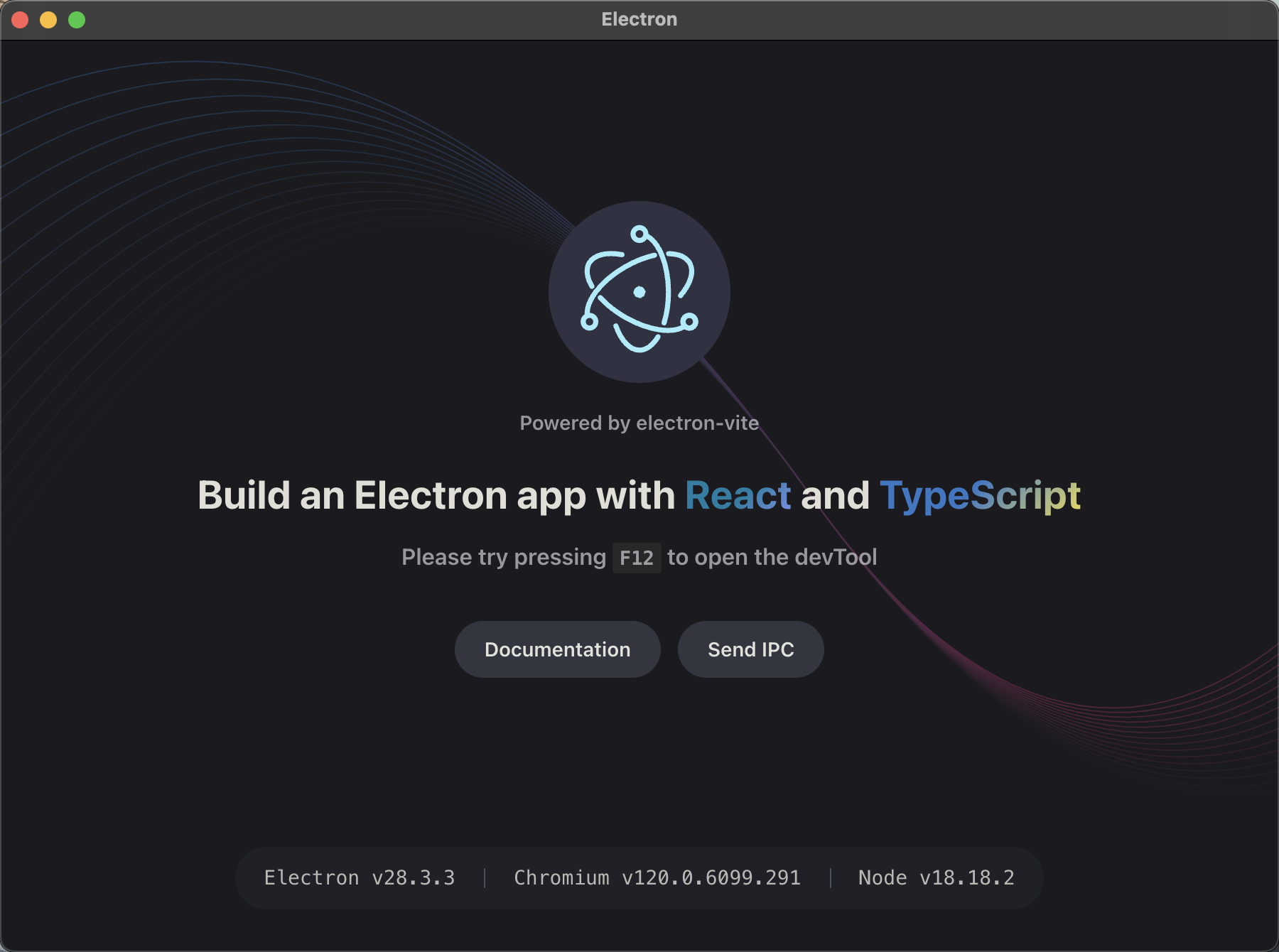Click the 'Electron' window title
The image size is (1279, 952).
point(639,19)
